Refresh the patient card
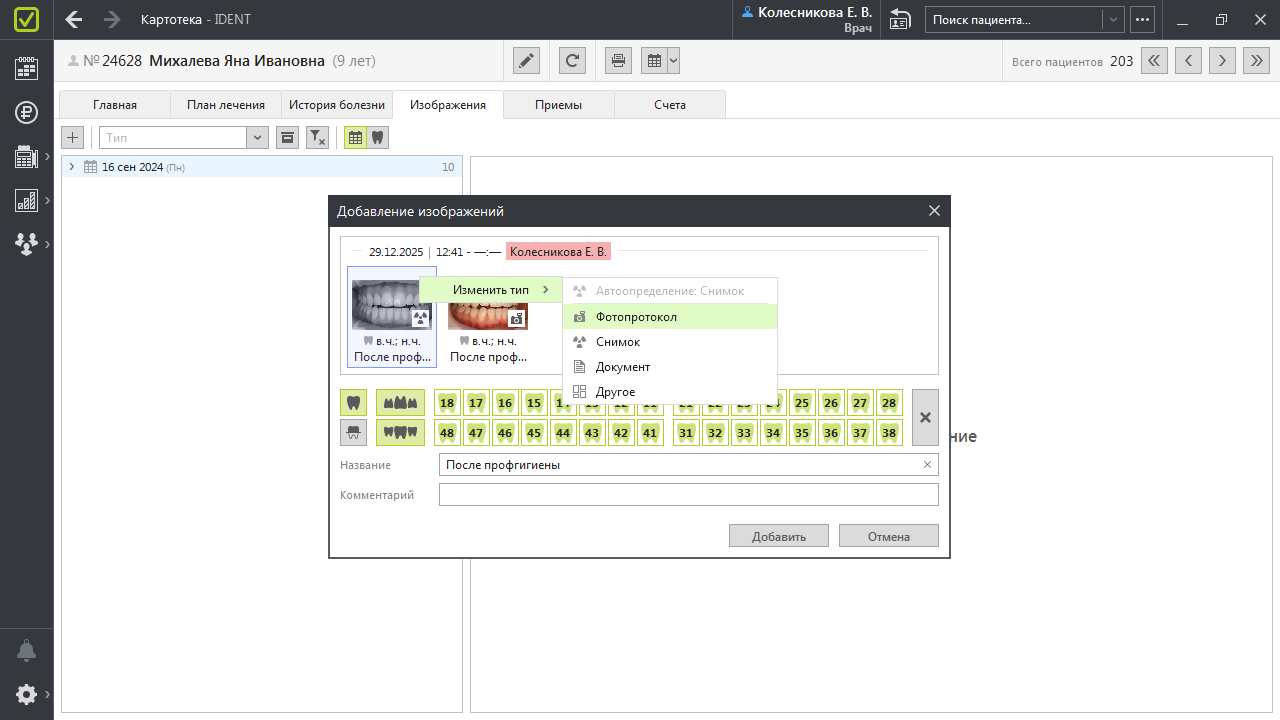The height and width of the screenshot is (720, 1280). (x=572, y=61)
